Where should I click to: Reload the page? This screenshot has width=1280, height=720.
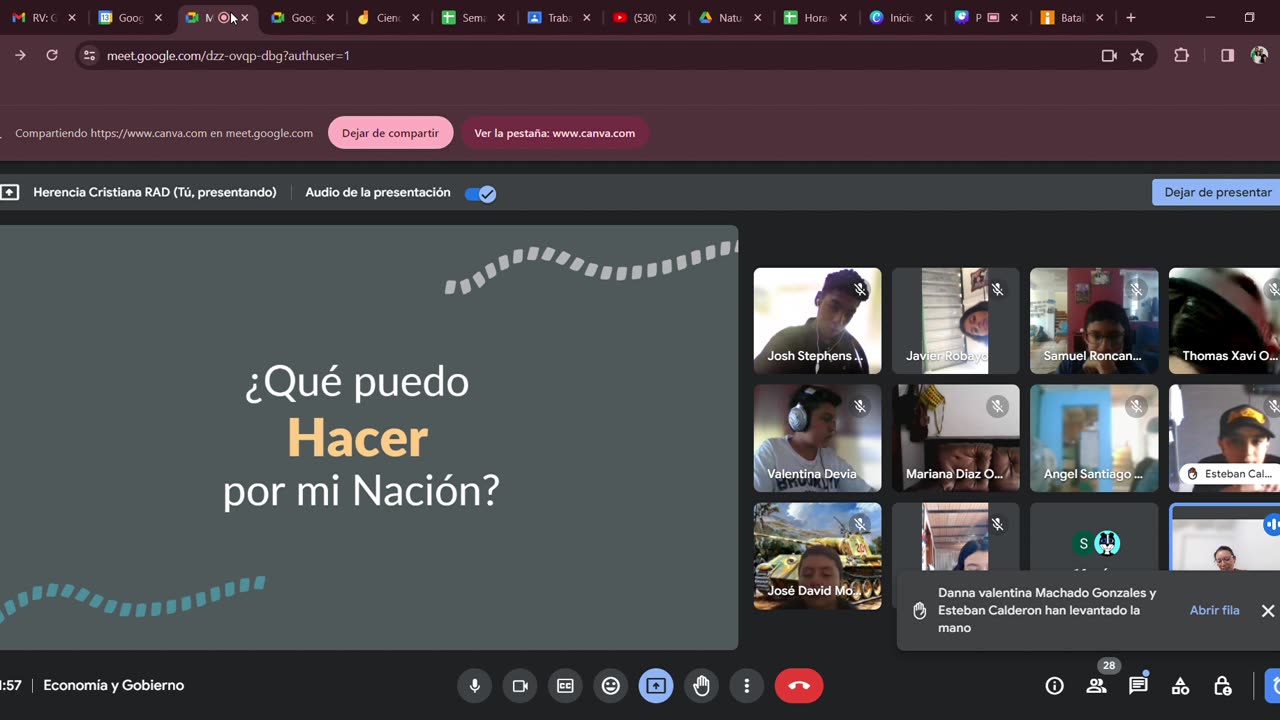coord(52,56)
